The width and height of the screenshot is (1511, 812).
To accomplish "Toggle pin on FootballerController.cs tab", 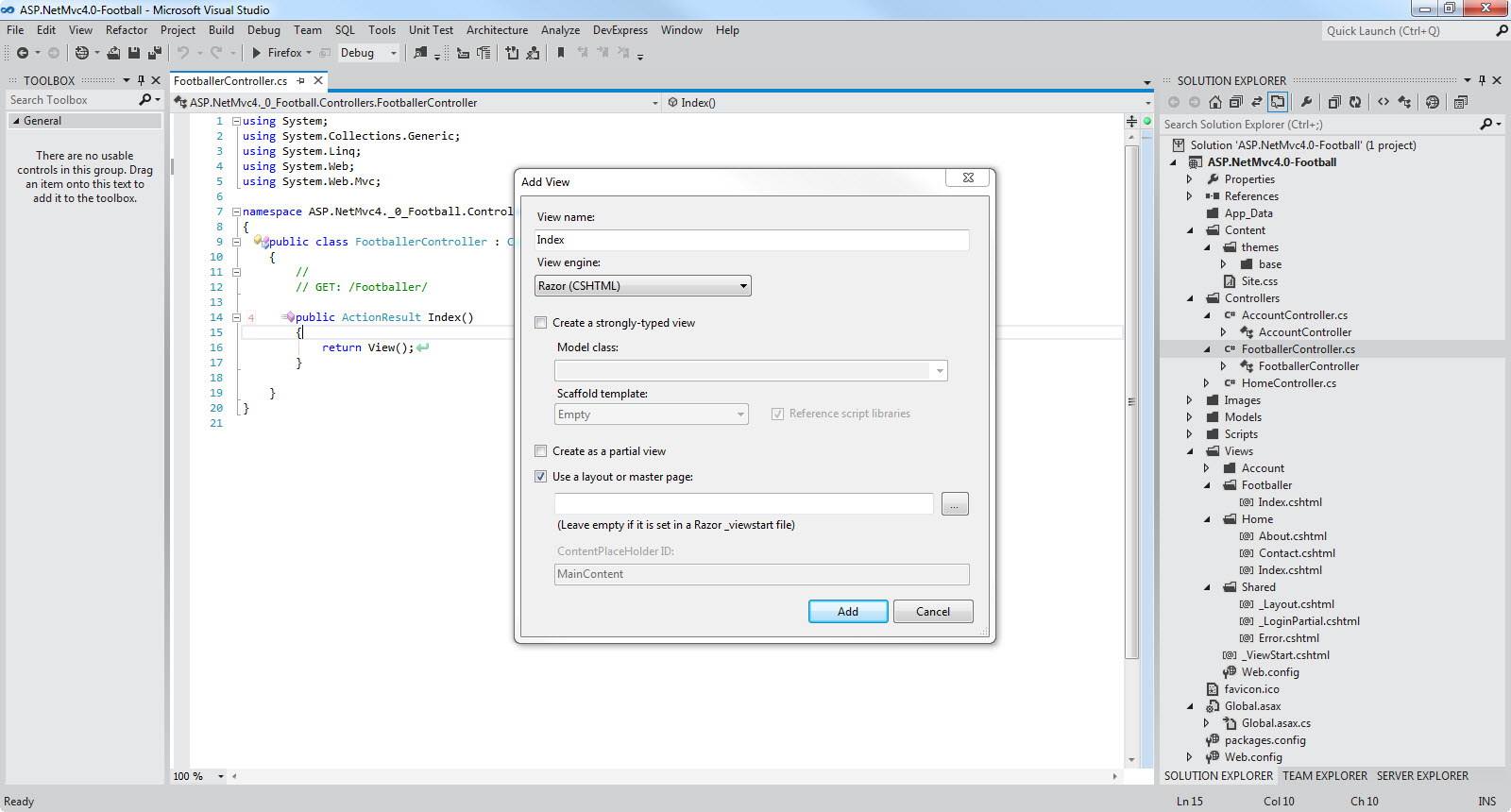I will 301,81.
